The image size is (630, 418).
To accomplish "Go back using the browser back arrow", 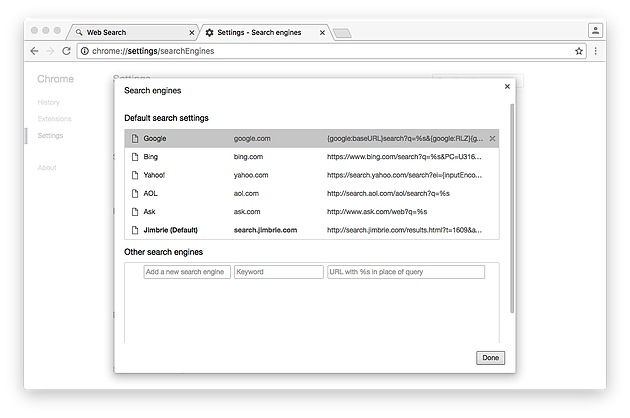I will tap(35, 51).
